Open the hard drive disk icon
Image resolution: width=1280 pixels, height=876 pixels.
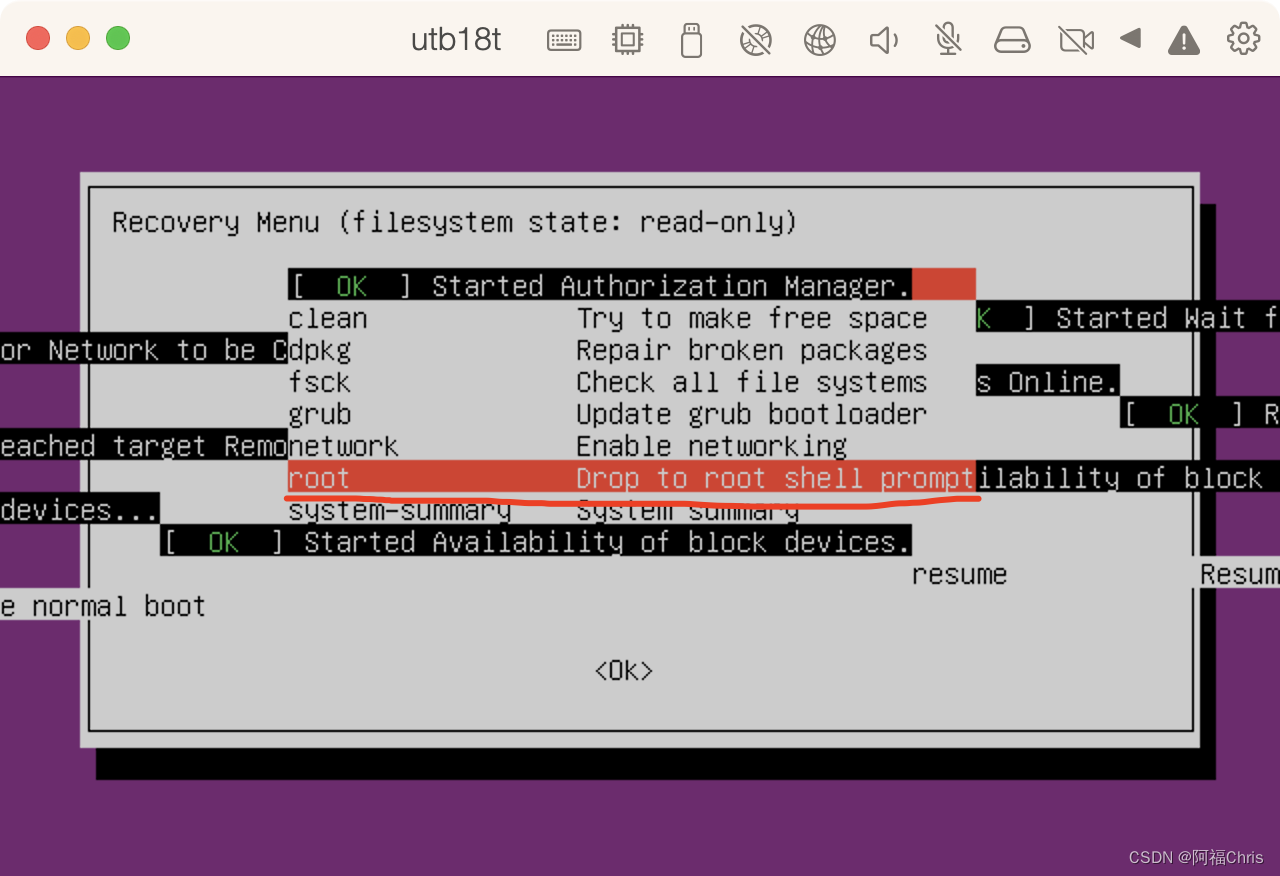tap(1012, 40)
